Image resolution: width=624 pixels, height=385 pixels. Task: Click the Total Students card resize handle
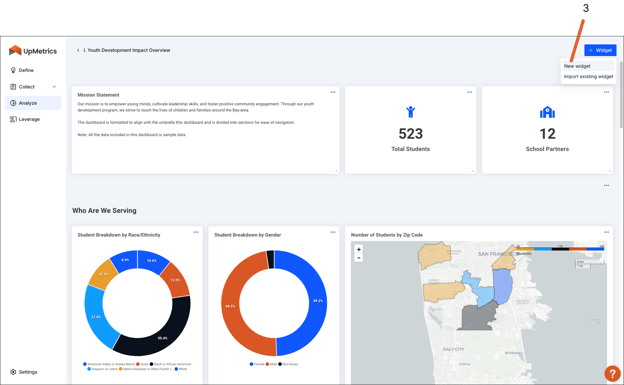[x=473, y=171]
